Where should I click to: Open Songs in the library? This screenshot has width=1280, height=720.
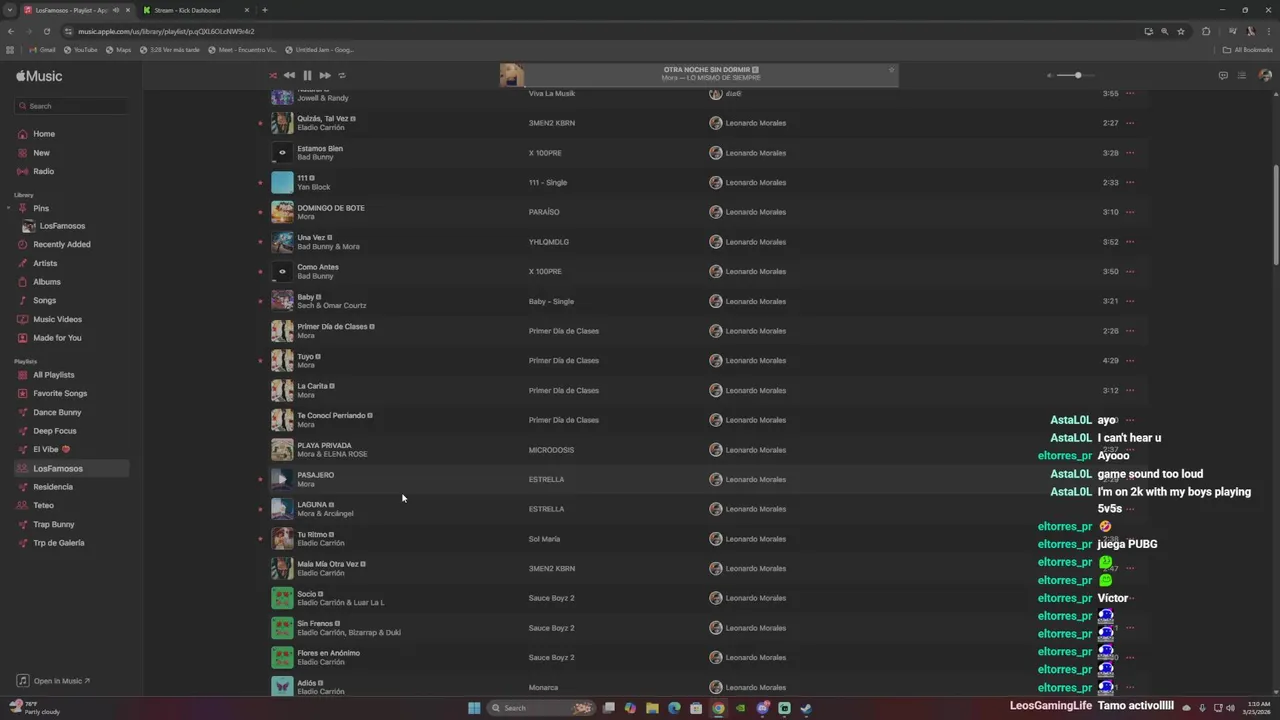click(x=44, y=300)
